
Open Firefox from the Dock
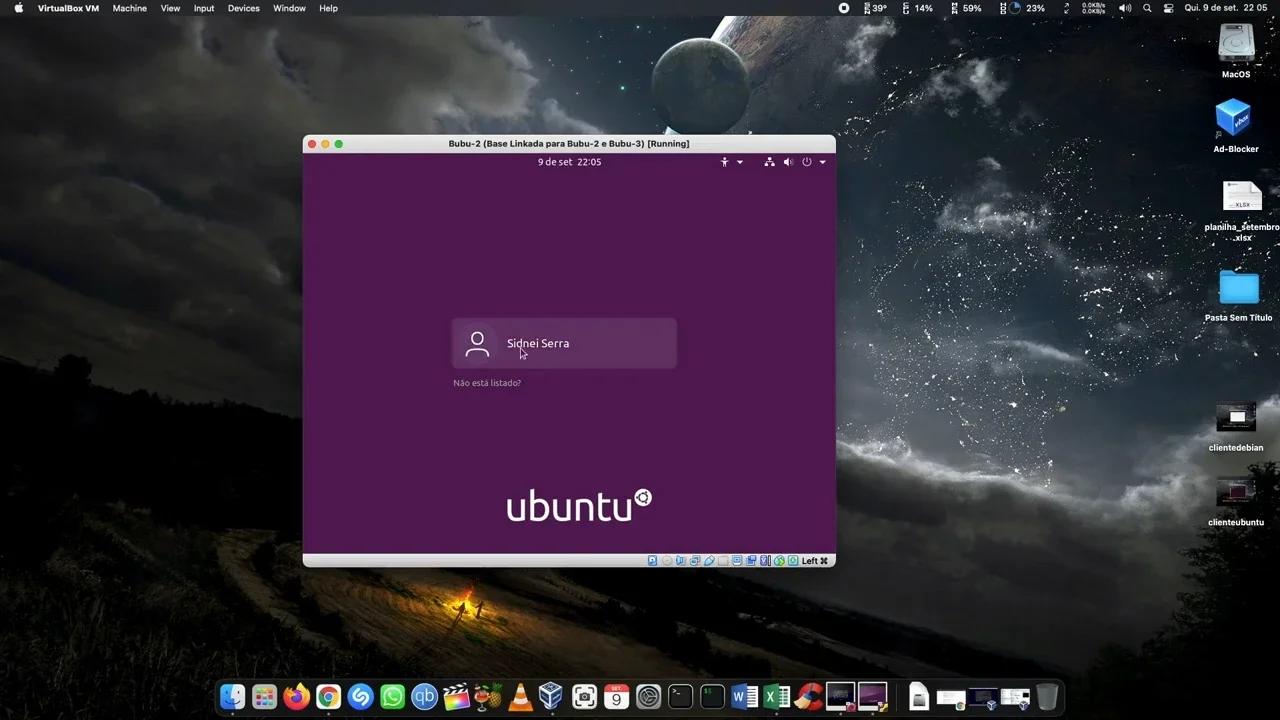(x=297, y=696)
